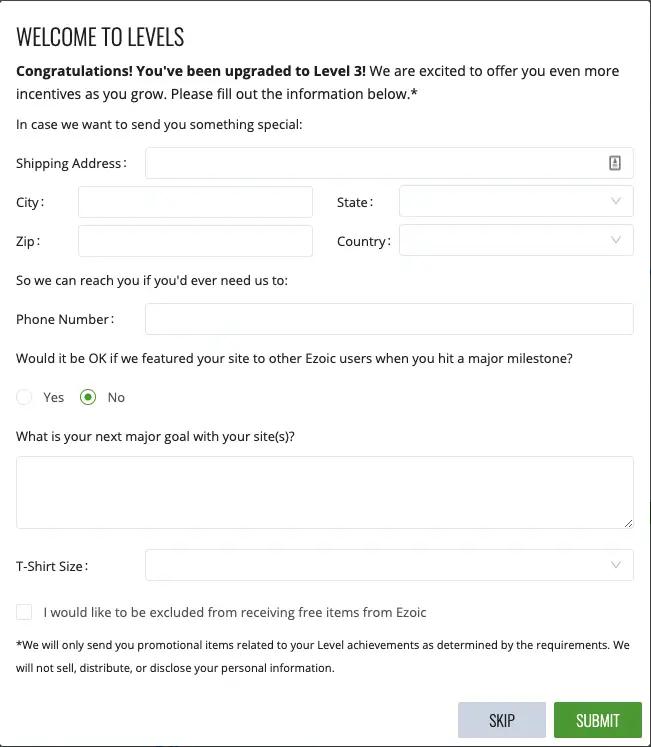The width and height of the screenshot is (651, 747).
Task: Click the goal textarea resize handle
Action: (628, 523)
